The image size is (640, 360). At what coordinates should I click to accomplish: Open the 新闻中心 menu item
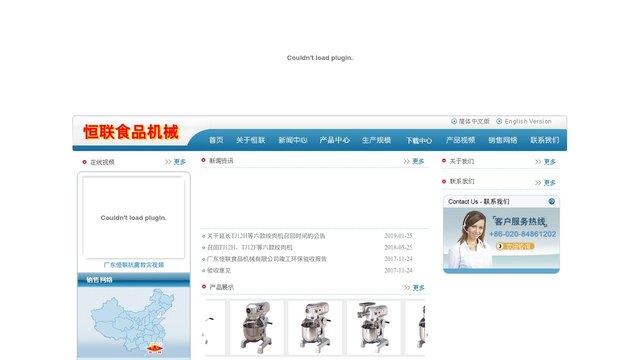[x=293, y=140]
